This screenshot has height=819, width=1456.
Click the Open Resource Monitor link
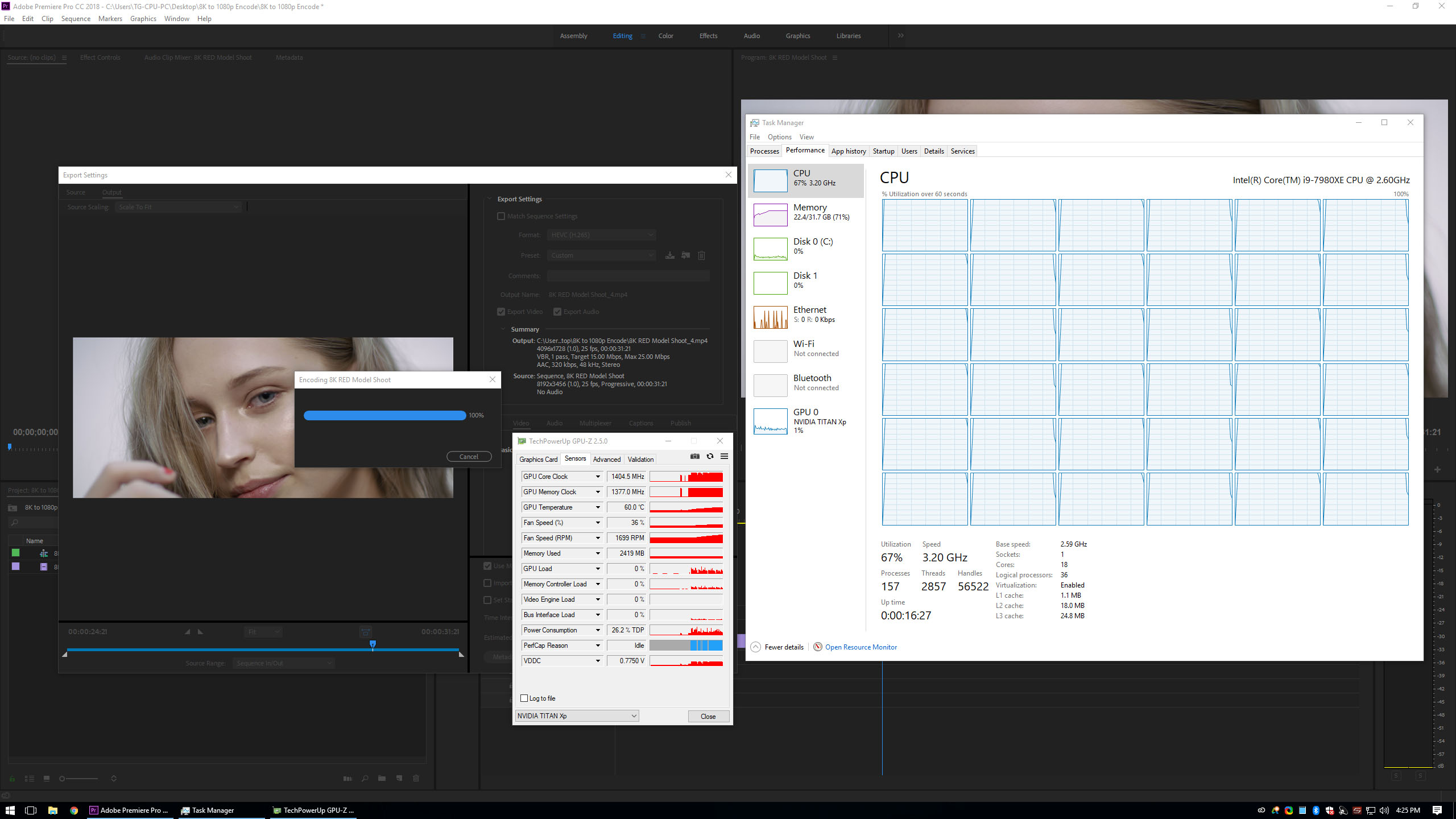pos(861,647)
